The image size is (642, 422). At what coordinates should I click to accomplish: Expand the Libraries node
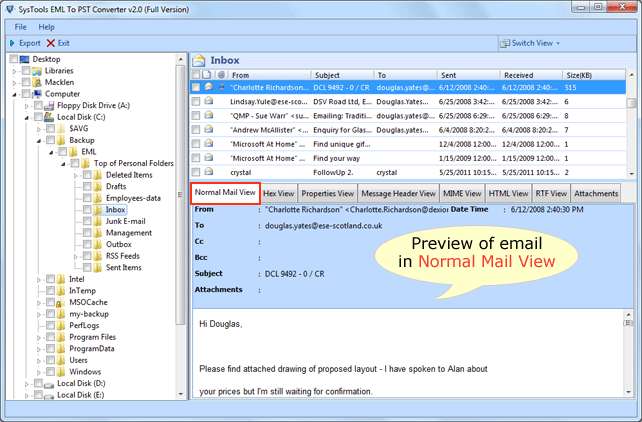tap(14, 71)
